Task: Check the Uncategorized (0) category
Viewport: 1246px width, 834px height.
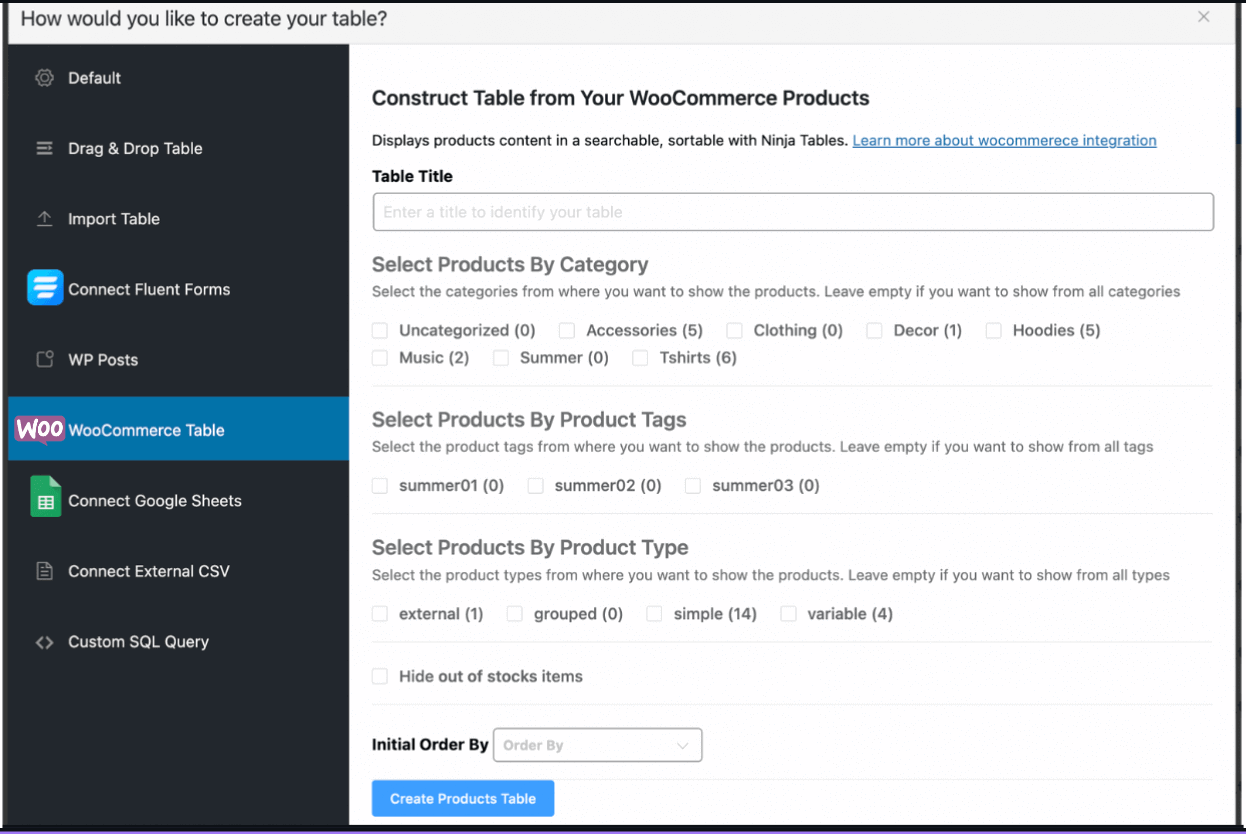Action: coord(380,330)
